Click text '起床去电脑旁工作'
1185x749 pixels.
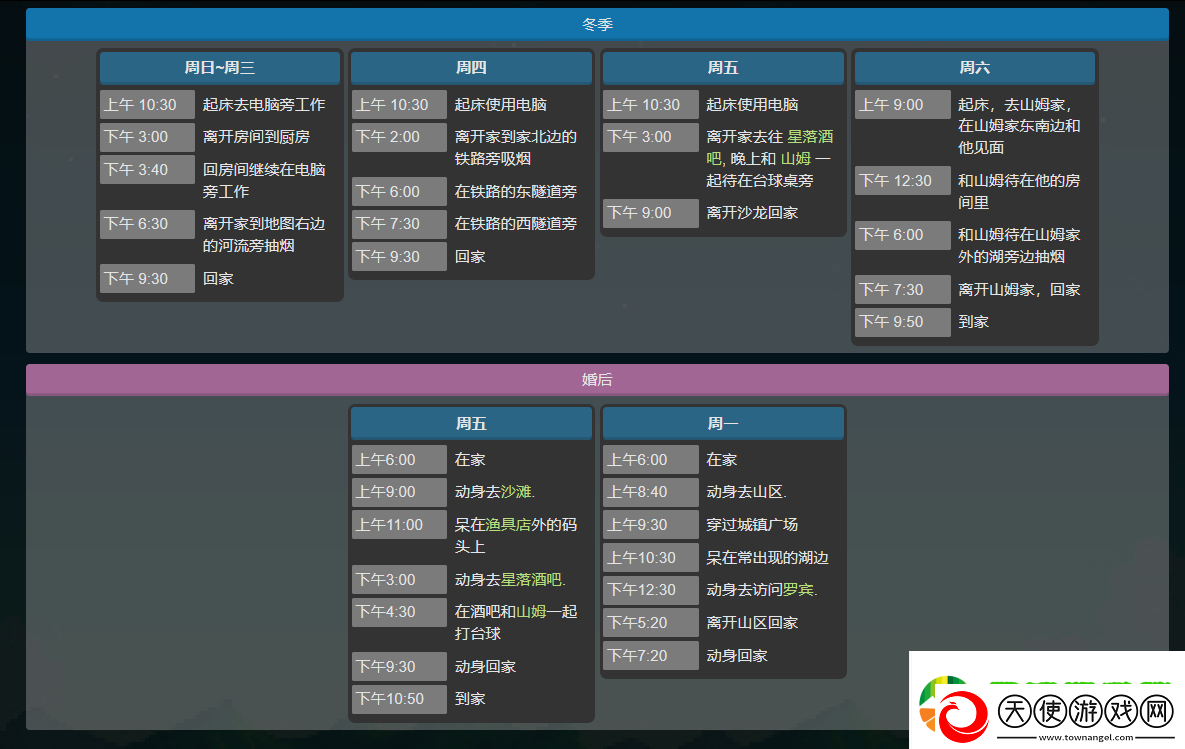(264, 105)
